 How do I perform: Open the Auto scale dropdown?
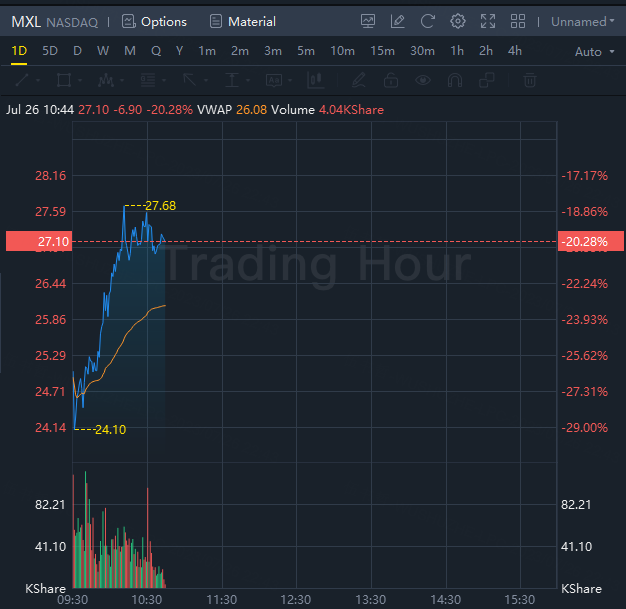pyautogui.click(x=593, y=51)
